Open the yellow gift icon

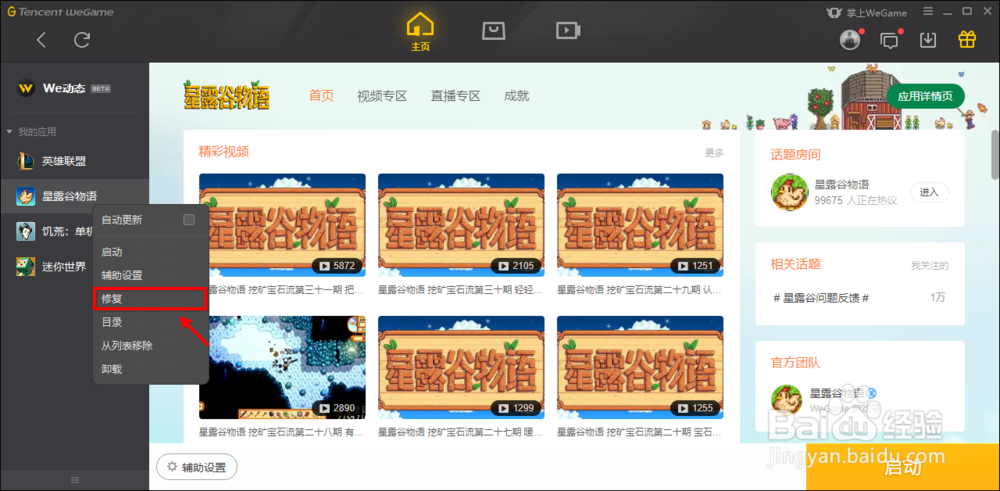click(x=967, y=40)
